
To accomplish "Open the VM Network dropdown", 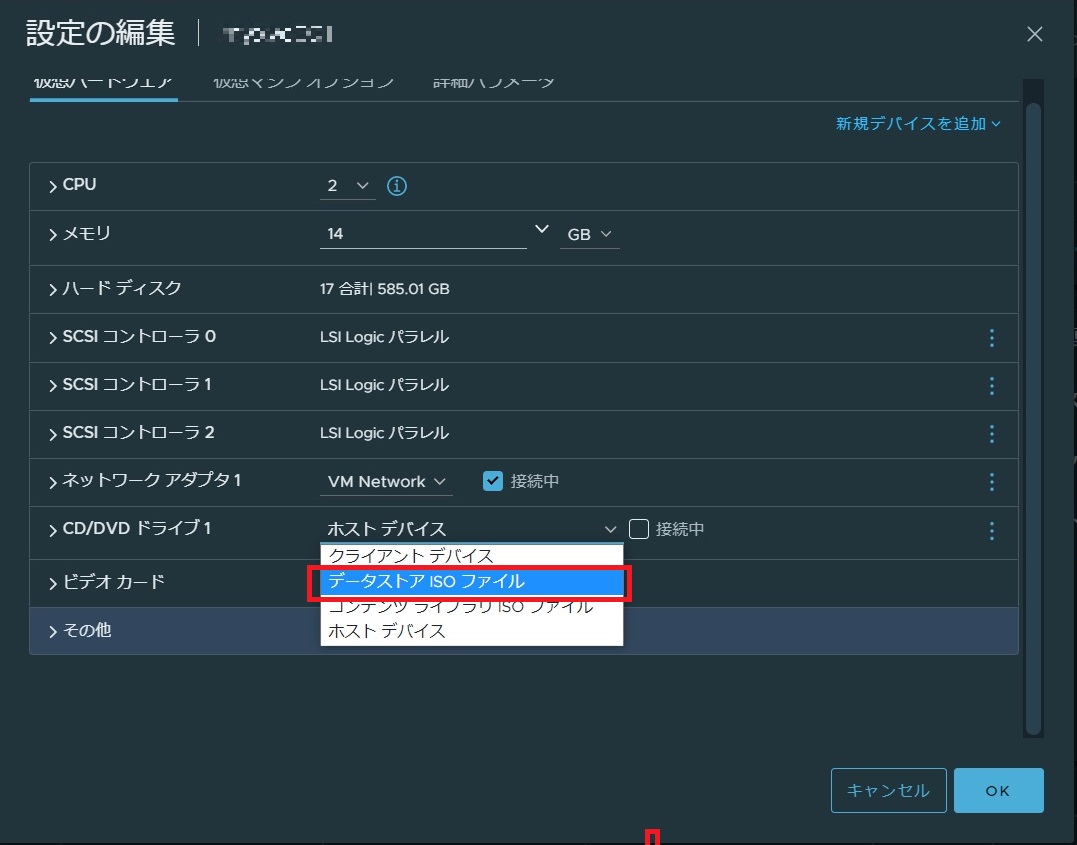I will pyautogui.click(x=386, y=482).
